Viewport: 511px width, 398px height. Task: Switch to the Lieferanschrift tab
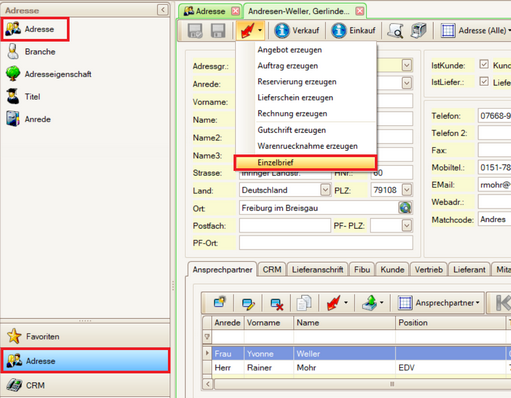click(318, 270)
